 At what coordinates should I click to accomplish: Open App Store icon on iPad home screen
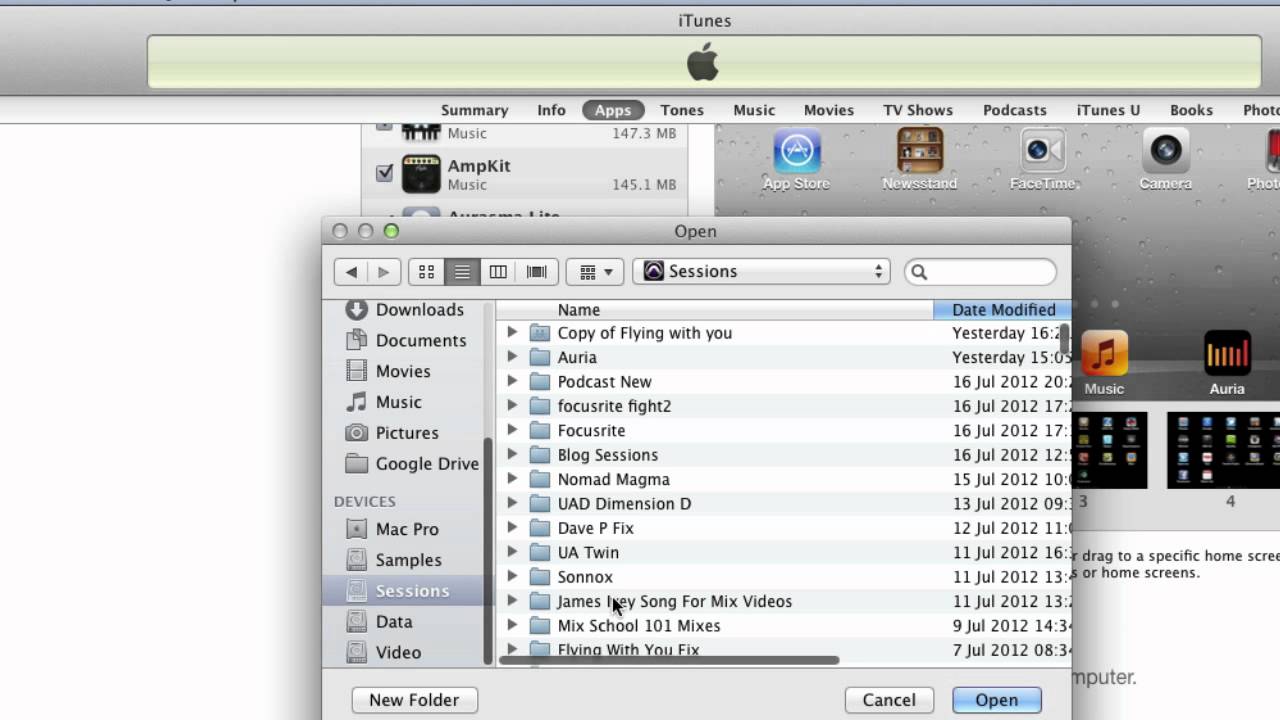[797, 151]
